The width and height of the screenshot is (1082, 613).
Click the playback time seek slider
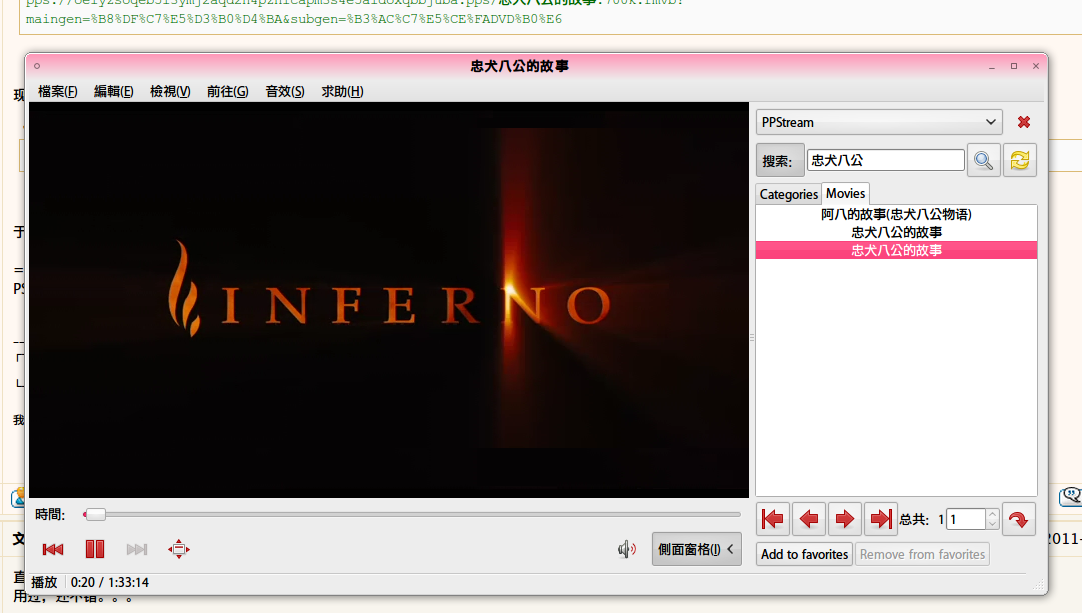pyautogui.click(x=411, y=514)
